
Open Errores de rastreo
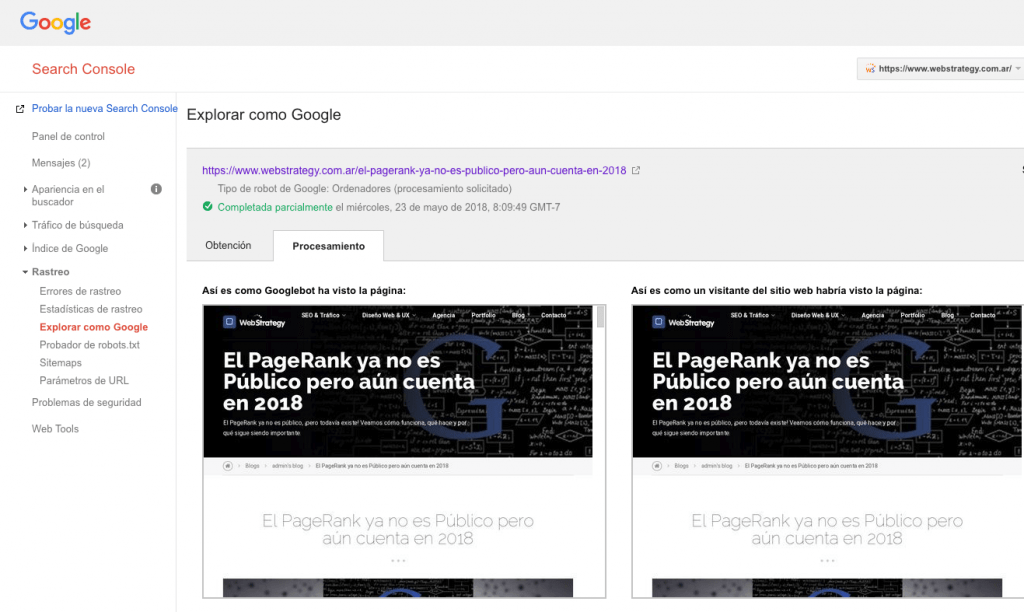coord(80,291)
